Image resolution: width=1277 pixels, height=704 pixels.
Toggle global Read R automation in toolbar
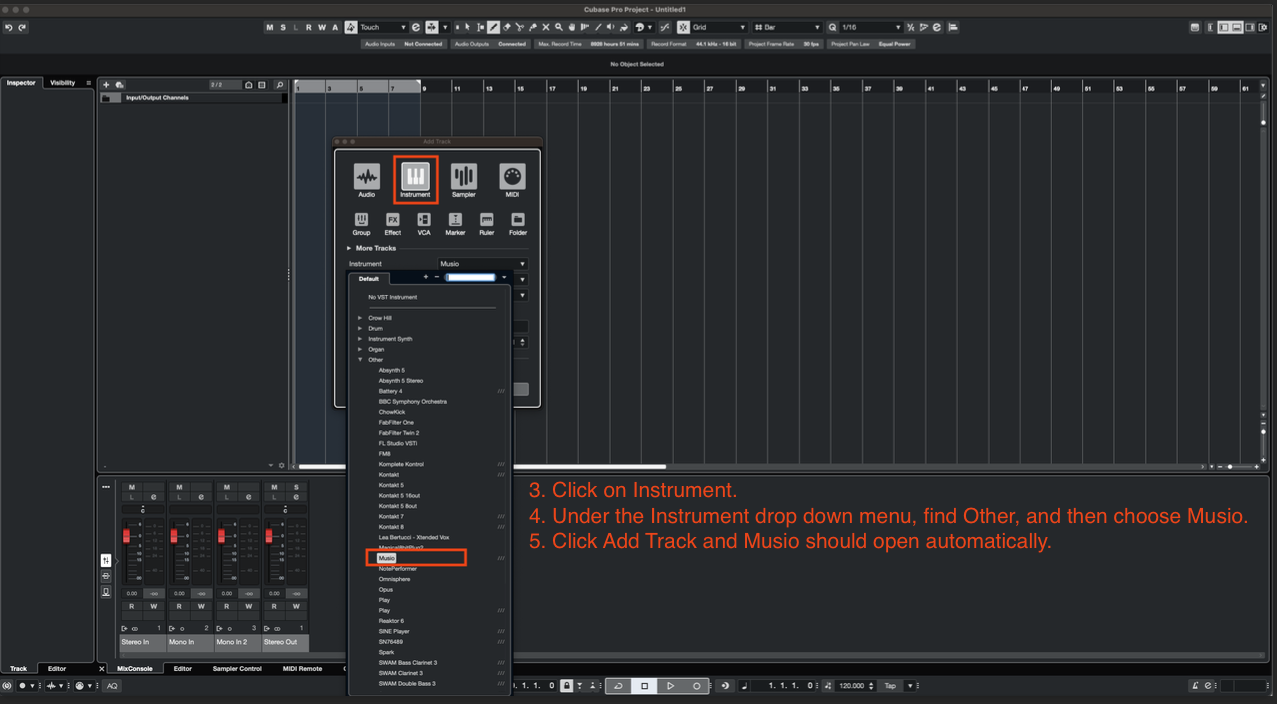coord(309,28)
